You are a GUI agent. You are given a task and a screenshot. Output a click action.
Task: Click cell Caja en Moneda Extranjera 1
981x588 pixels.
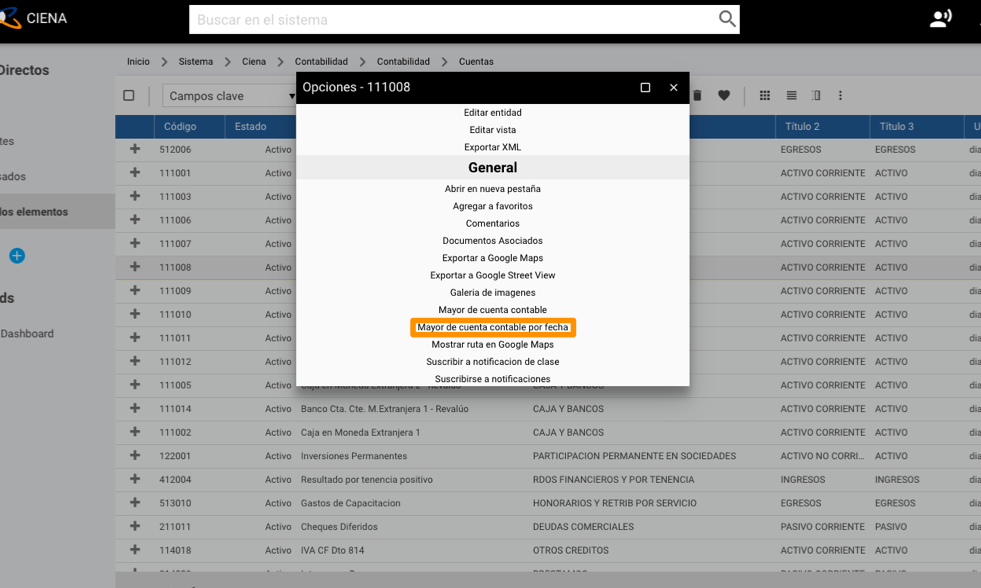tap(360, 432)
